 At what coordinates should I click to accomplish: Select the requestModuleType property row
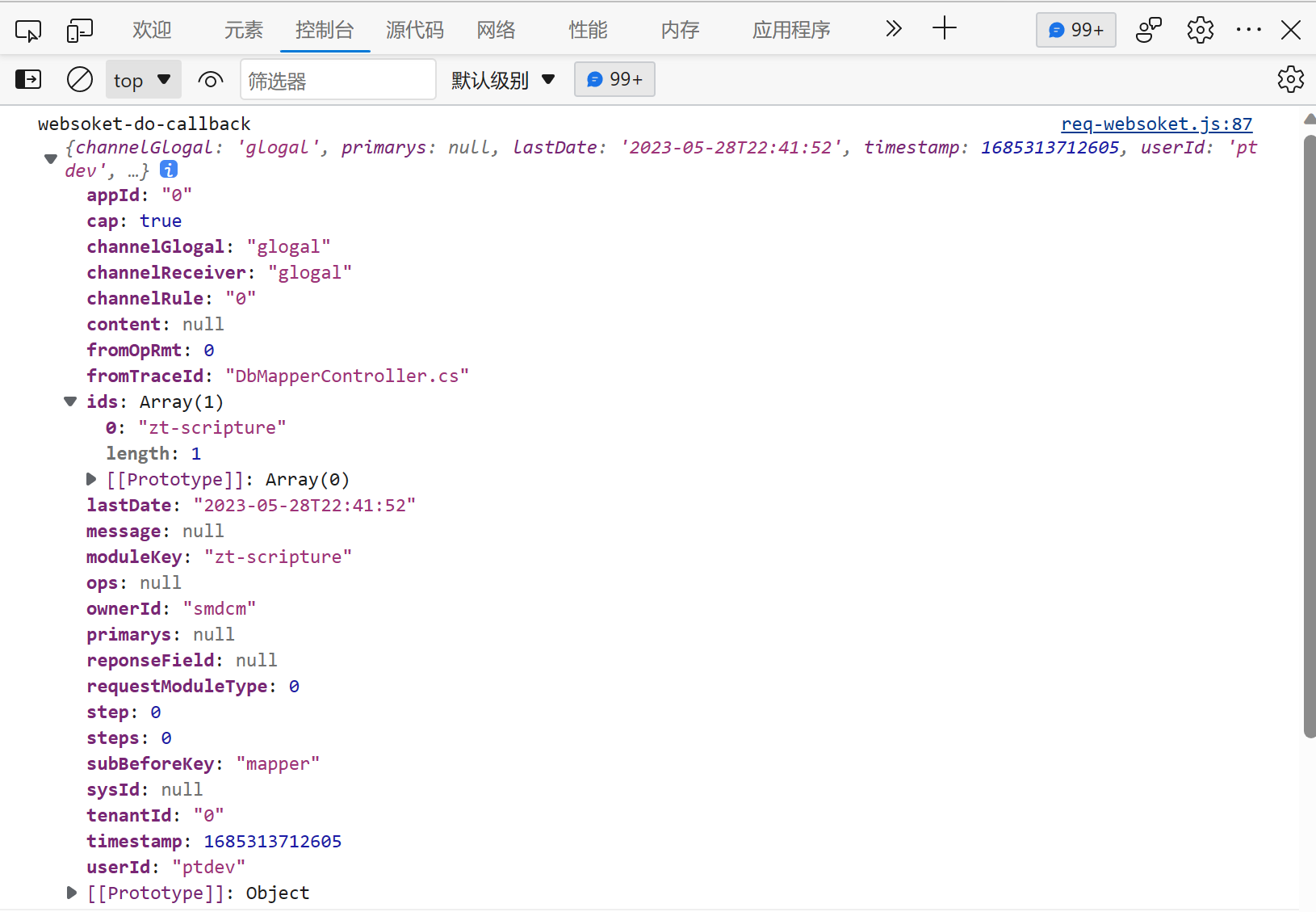coord(193,686)
